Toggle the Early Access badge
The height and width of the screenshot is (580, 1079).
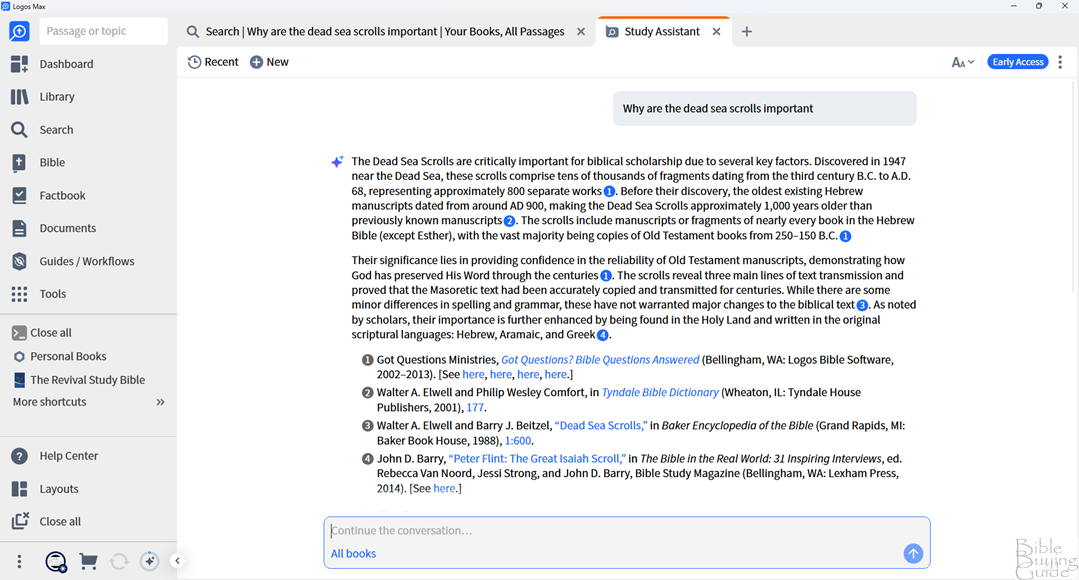[1017, 62]
